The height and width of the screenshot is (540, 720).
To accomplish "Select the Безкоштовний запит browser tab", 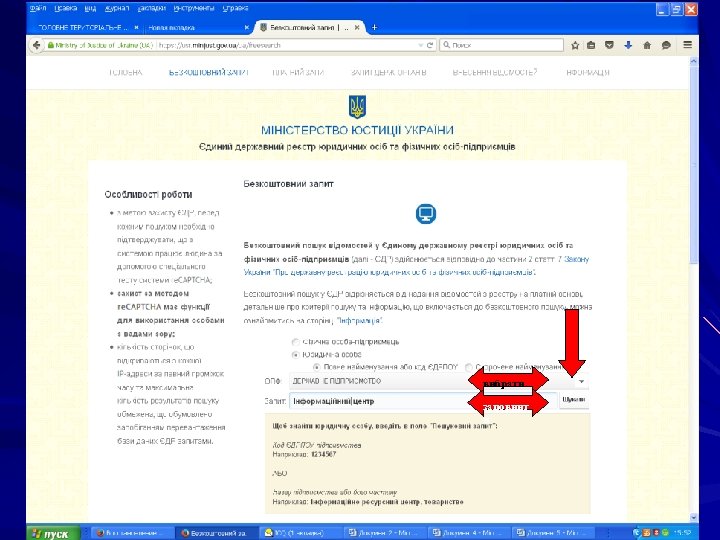I will (310, 28).
